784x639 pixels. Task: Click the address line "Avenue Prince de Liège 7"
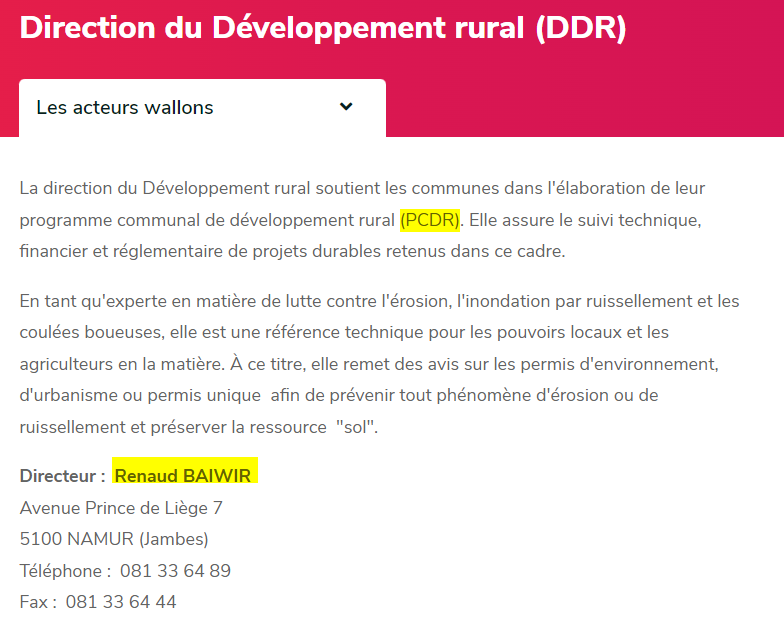pos(121,508)
